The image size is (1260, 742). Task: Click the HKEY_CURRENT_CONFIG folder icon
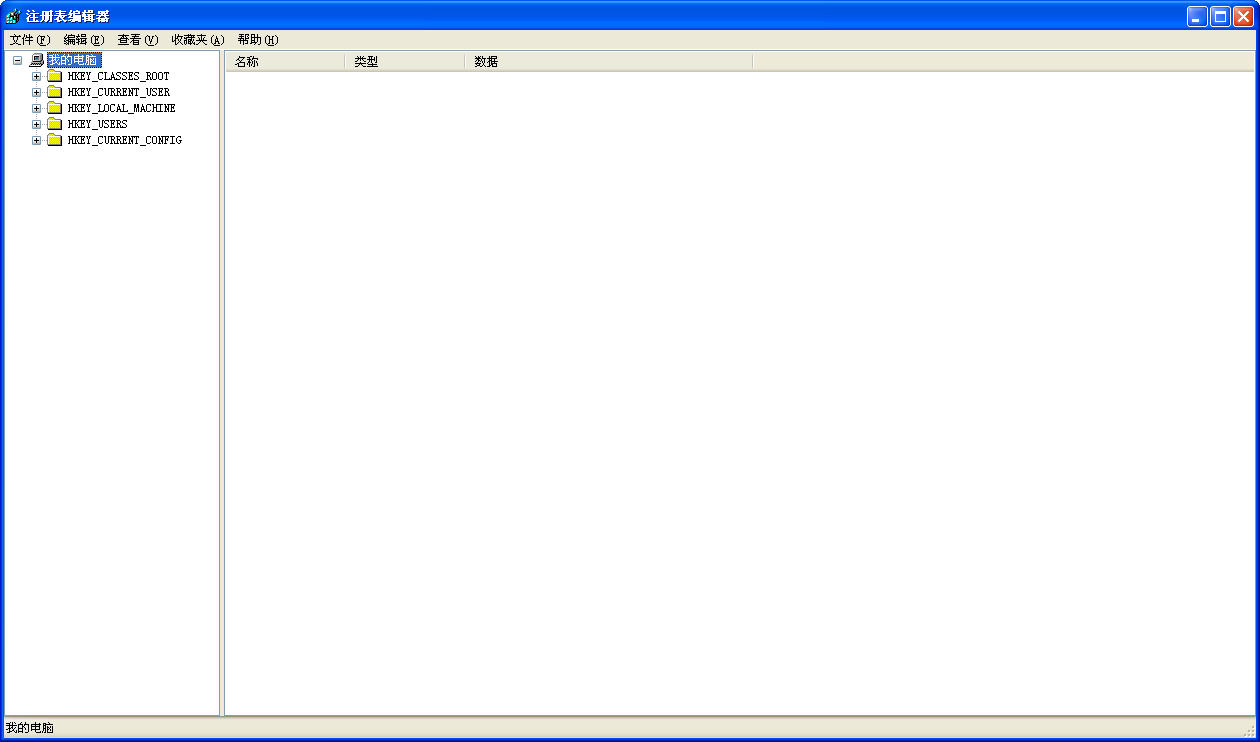55,141
